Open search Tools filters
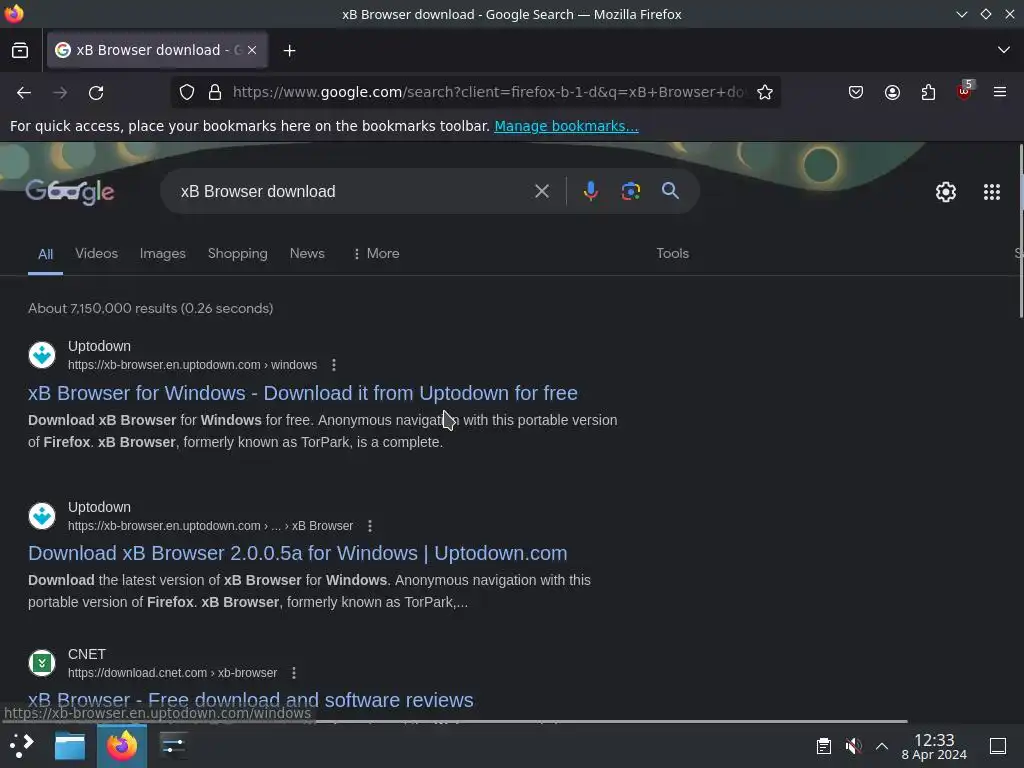The height and width of the screenshot is (768, 1024). click(673, 253)
